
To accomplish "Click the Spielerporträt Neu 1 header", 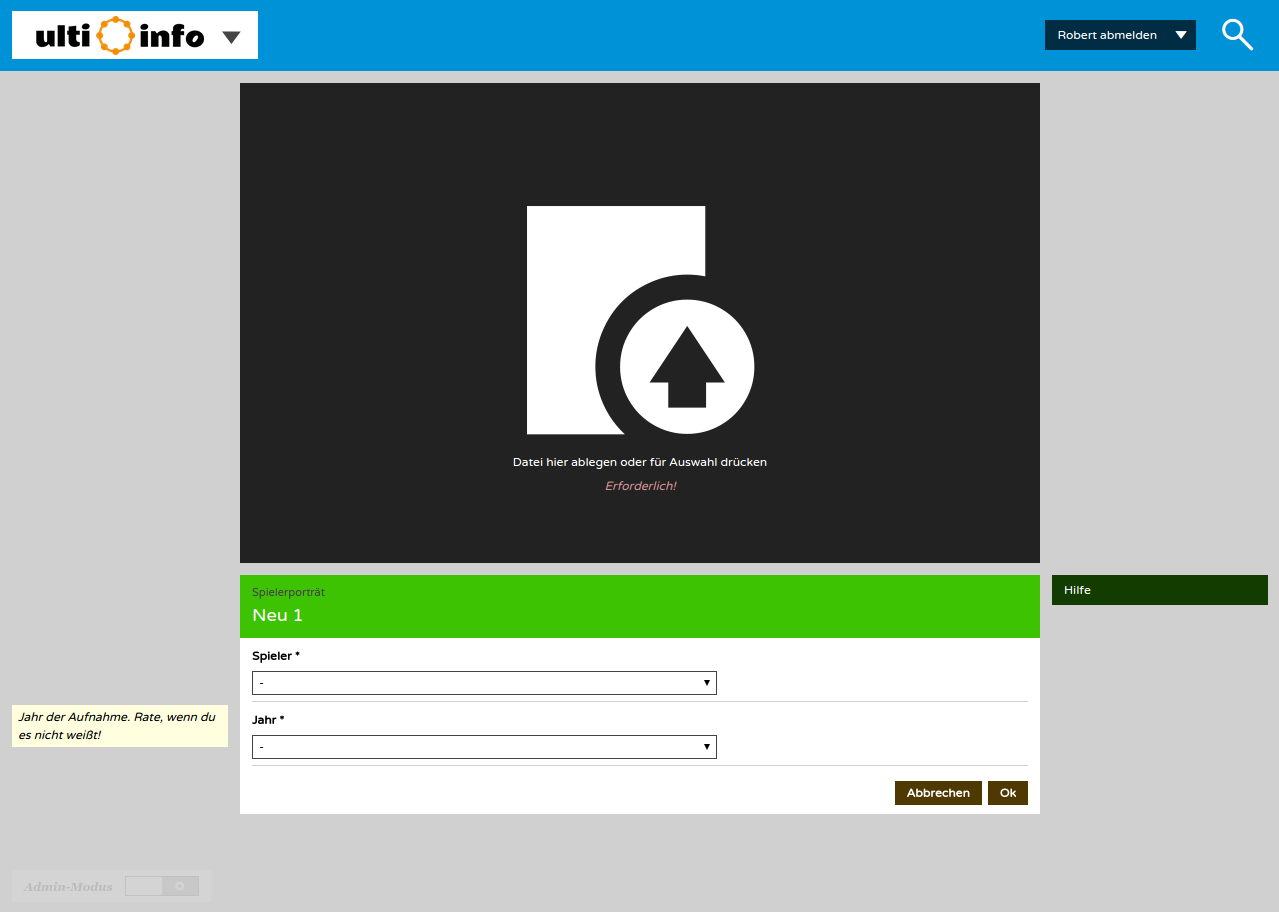I will point(639,606).
